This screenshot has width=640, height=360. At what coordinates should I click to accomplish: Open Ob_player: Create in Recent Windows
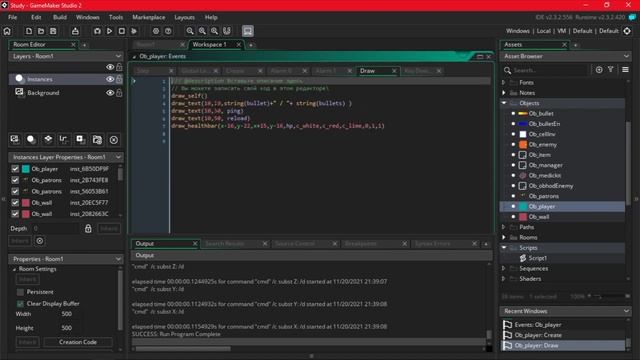point(538,335)
